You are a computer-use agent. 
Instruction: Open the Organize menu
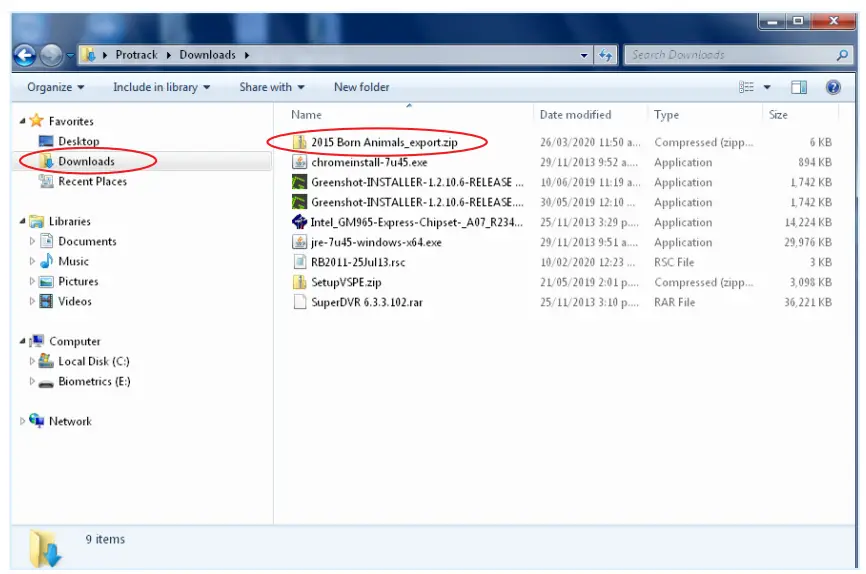point(56,87)
